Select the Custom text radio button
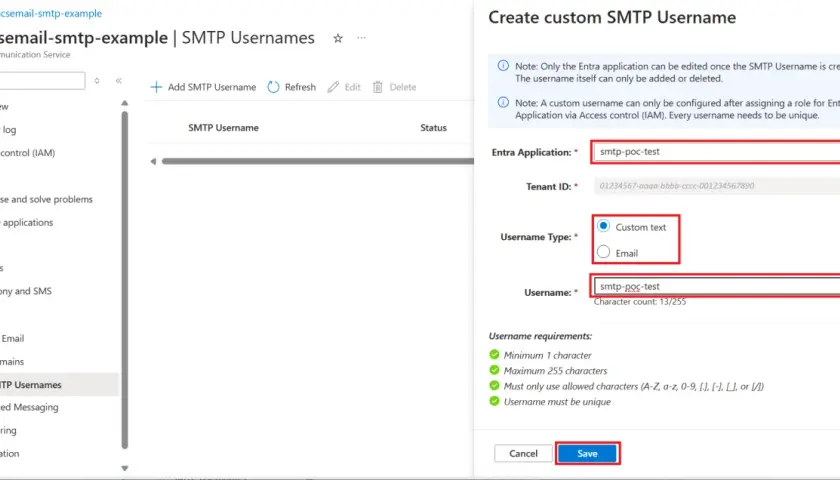 pyautogui.click(x=604, y=226)
